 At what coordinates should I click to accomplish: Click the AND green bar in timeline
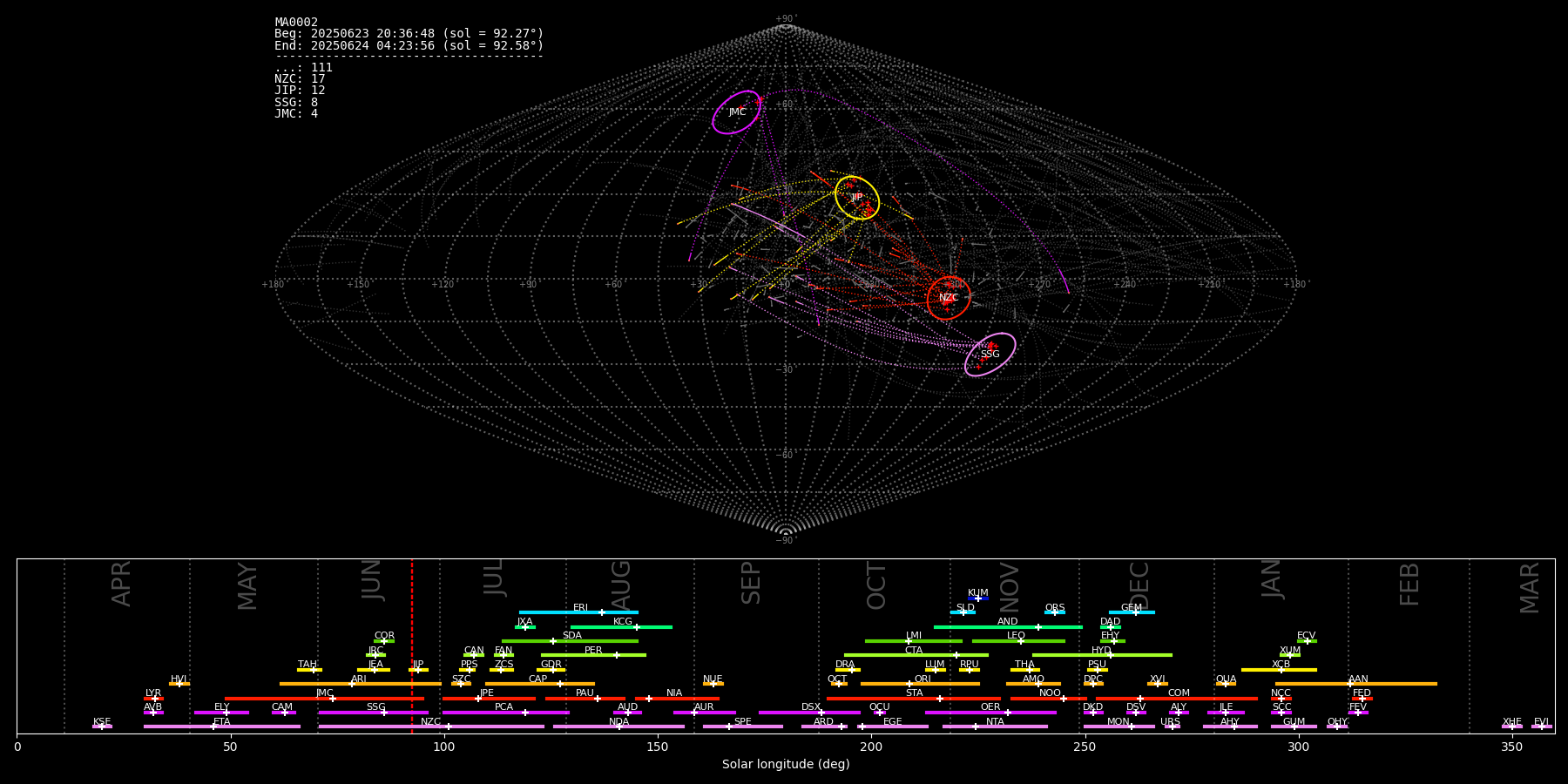click(1008, 626)
